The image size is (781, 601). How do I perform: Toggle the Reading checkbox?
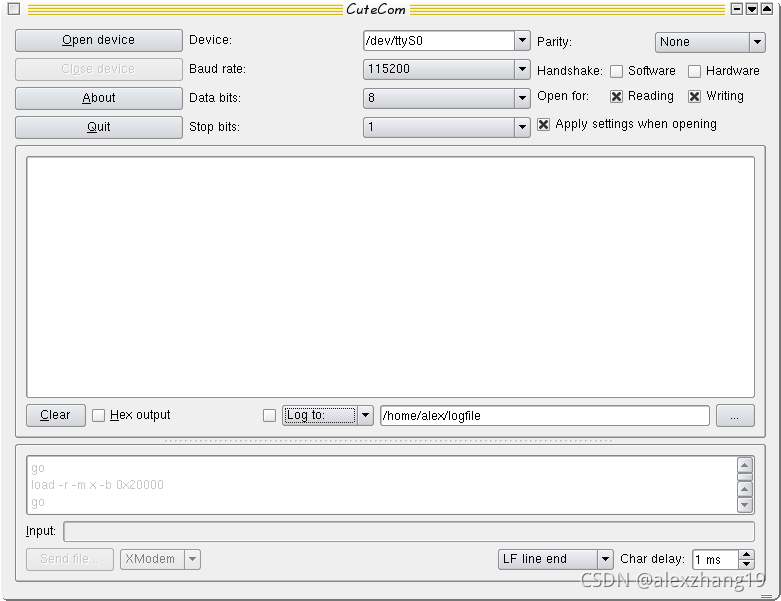617,97
